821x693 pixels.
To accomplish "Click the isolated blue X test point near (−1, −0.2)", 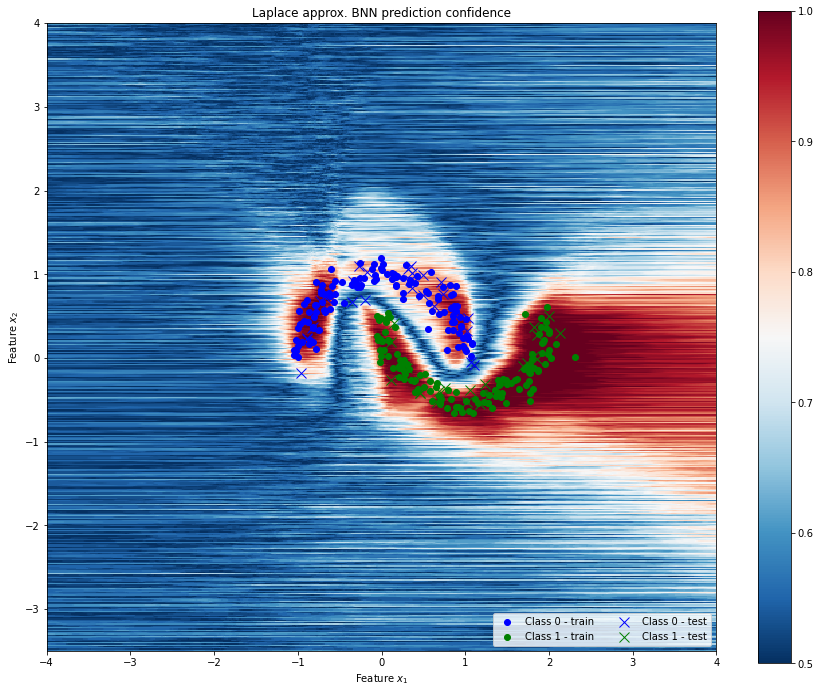I will [301, 373].
